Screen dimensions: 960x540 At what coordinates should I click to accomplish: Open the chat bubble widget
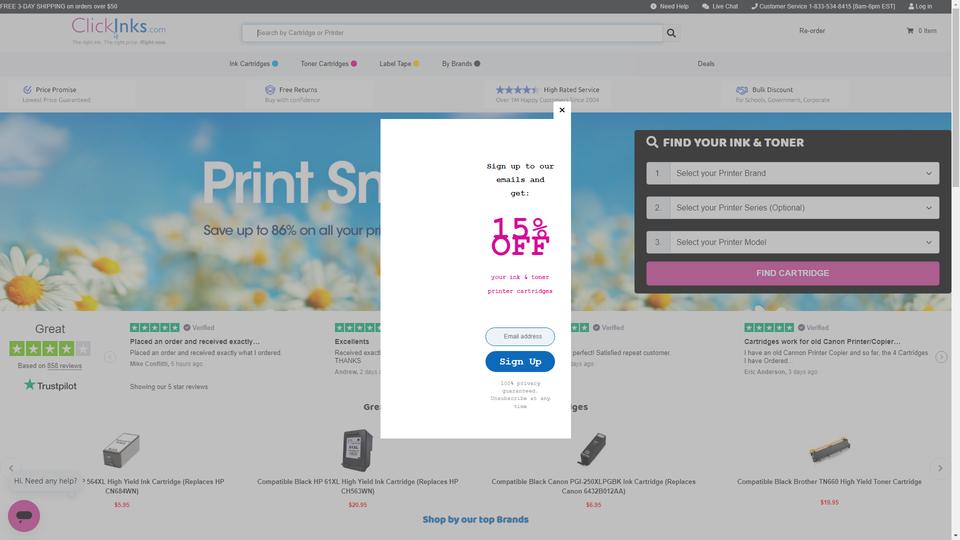pyautogui.click(x=24, y=516)
